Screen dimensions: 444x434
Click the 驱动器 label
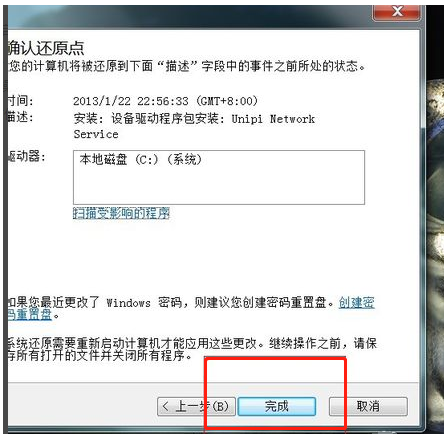(26, 156)
